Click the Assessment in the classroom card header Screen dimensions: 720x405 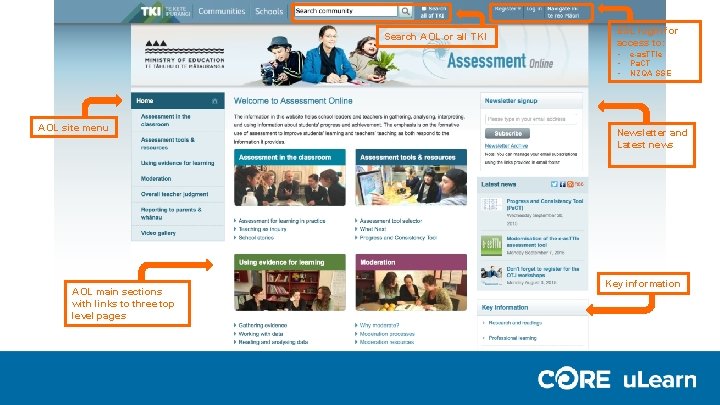point(290,157)
